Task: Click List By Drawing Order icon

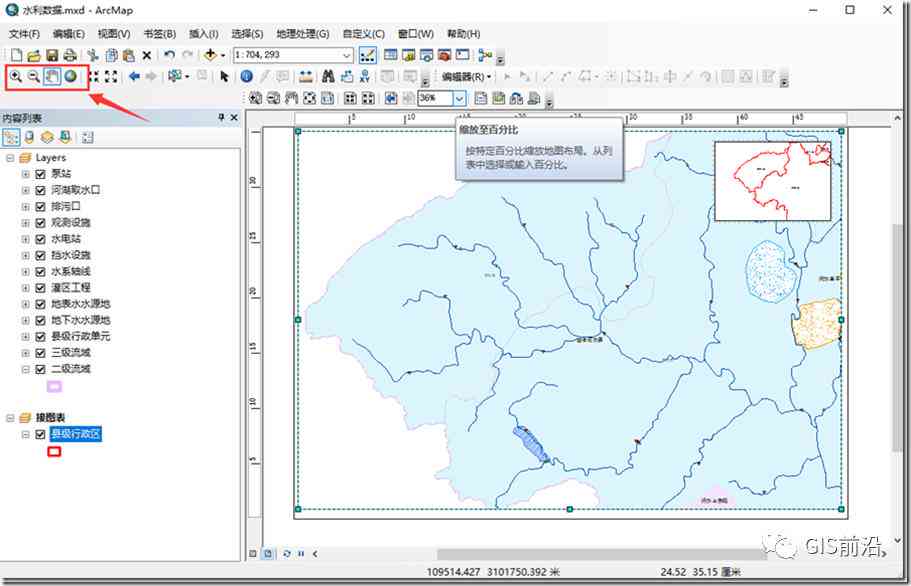Action: tap(12, 137)
